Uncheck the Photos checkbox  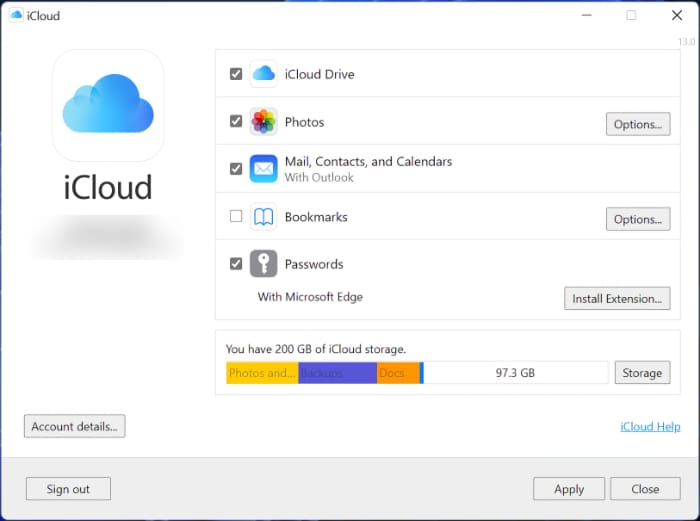coord(236,121)
